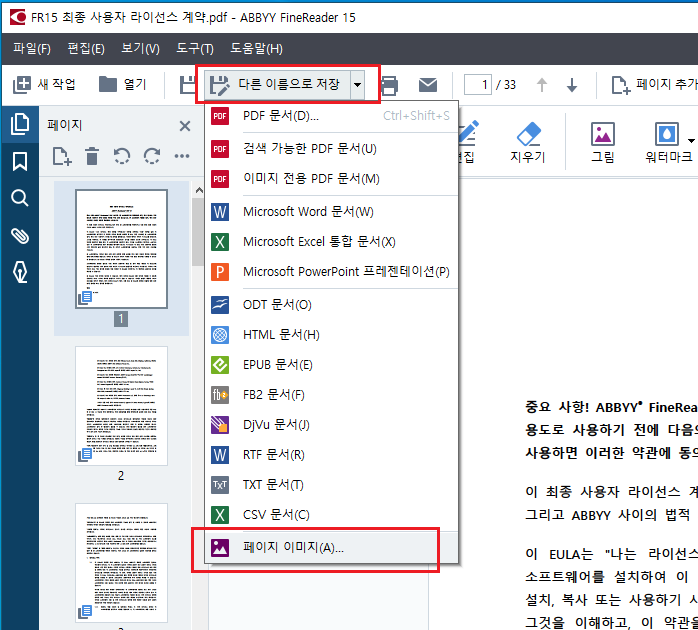Click the 페이지 추가 (add page) button
The width and height of the screenshot is (698, 630).
coord(653,85)
